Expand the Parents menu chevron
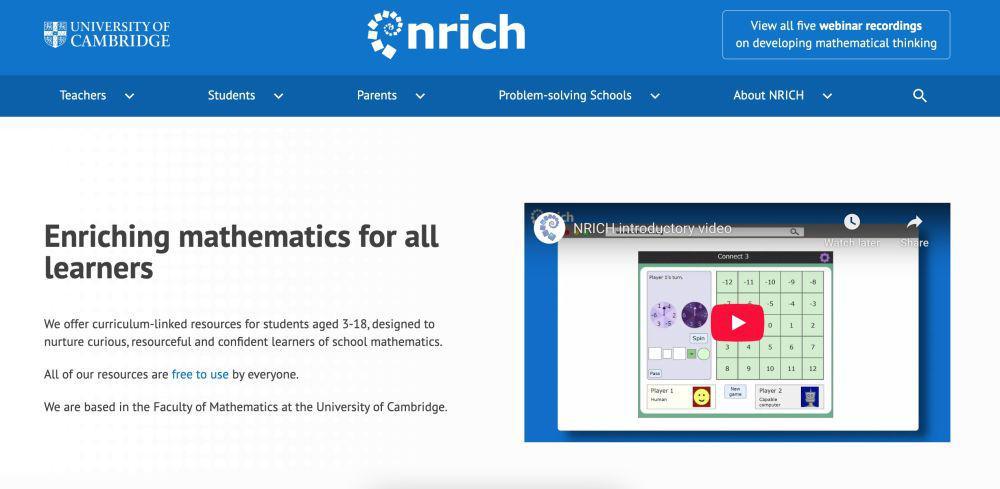Screen dimensions: 1000x489 coord(420,96)
